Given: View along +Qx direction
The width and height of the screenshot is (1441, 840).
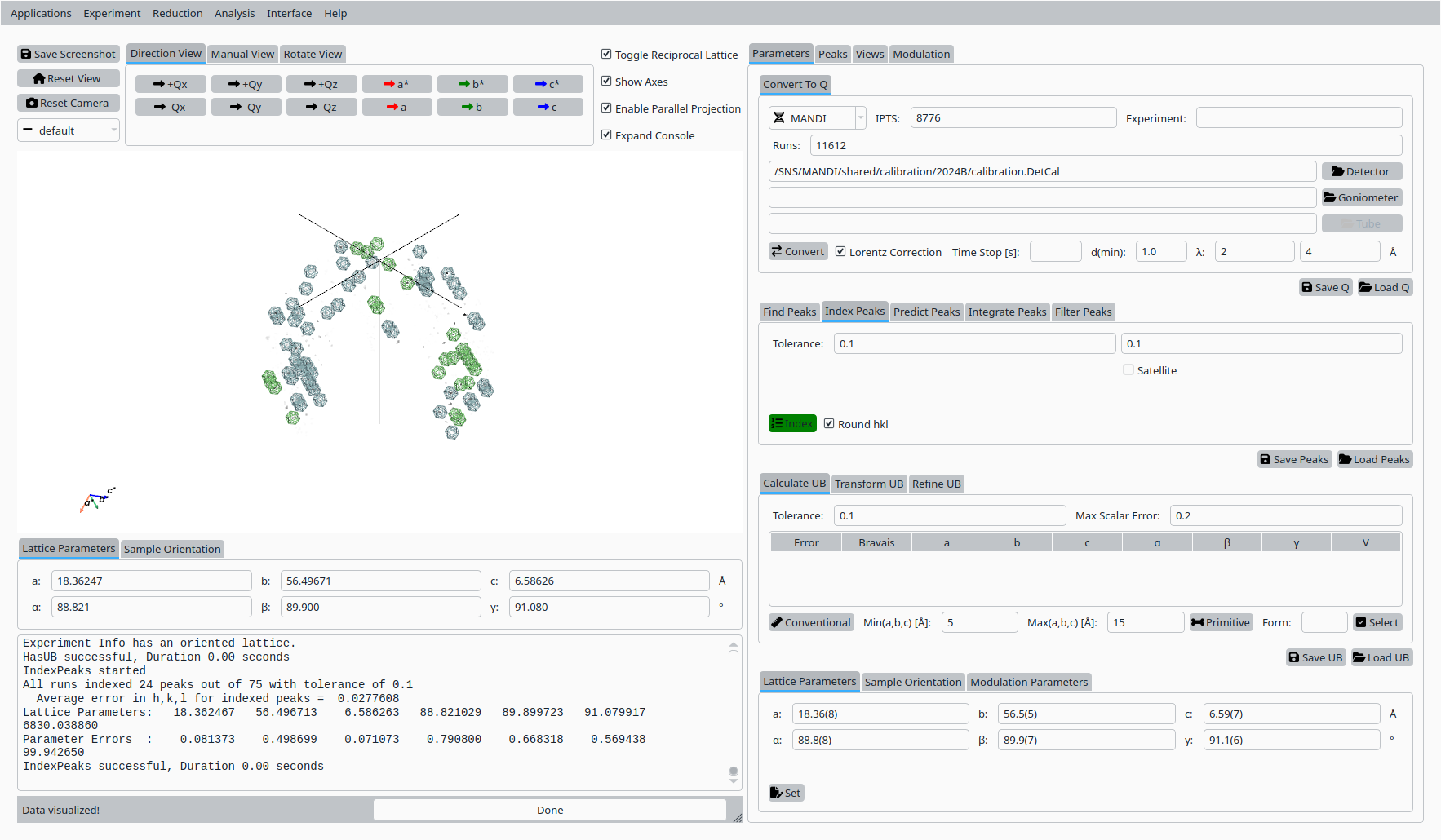Looking at the screenshot, I should pos(170,83).
